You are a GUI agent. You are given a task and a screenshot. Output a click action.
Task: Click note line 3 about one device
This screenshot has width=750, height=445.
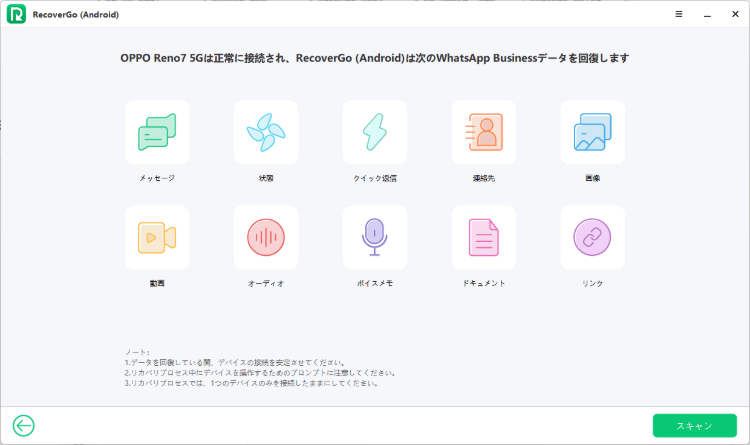(x=252, y=383)
